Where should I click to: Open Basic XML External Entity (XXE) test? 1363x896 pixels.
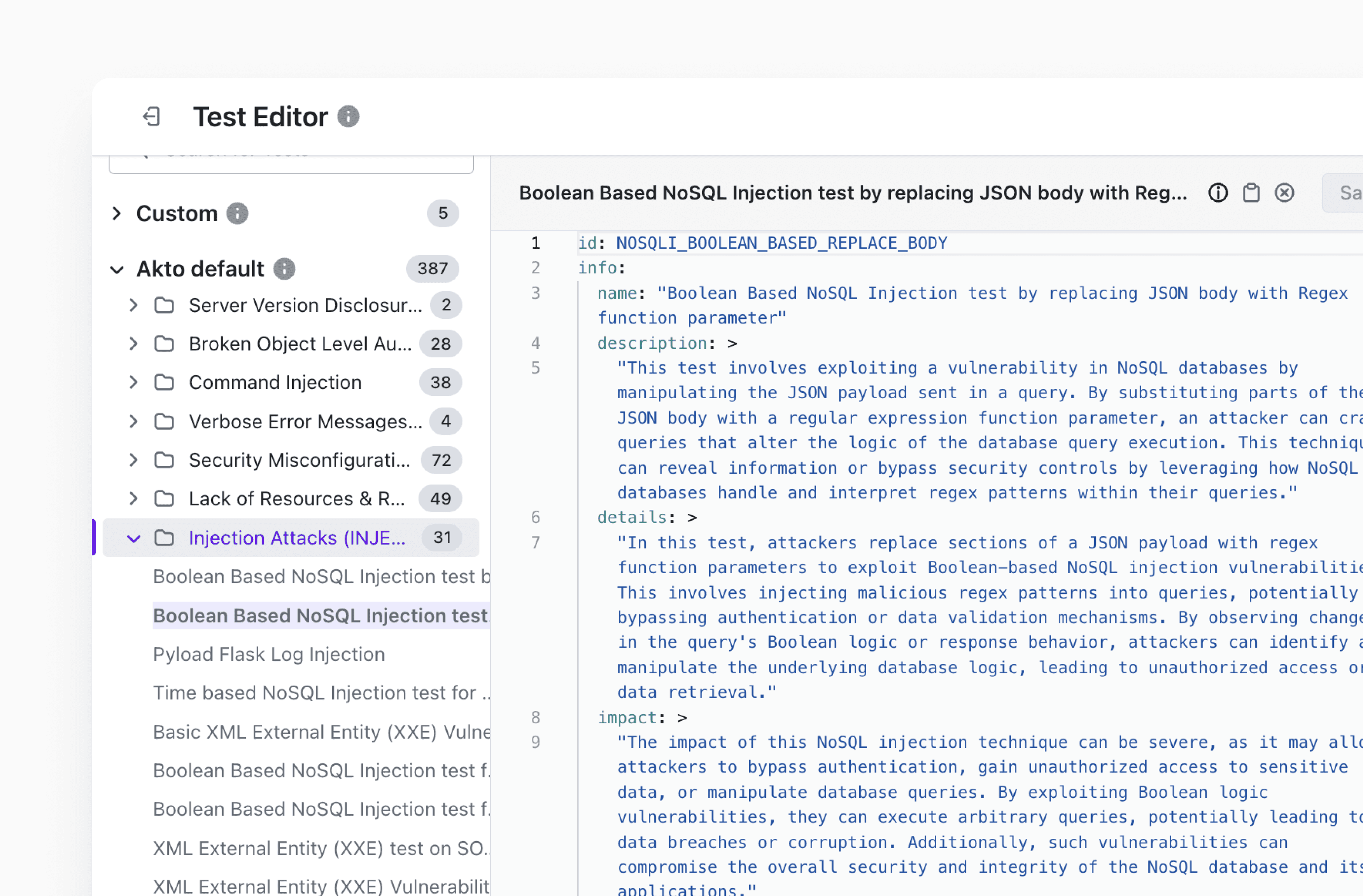(321, 731)
